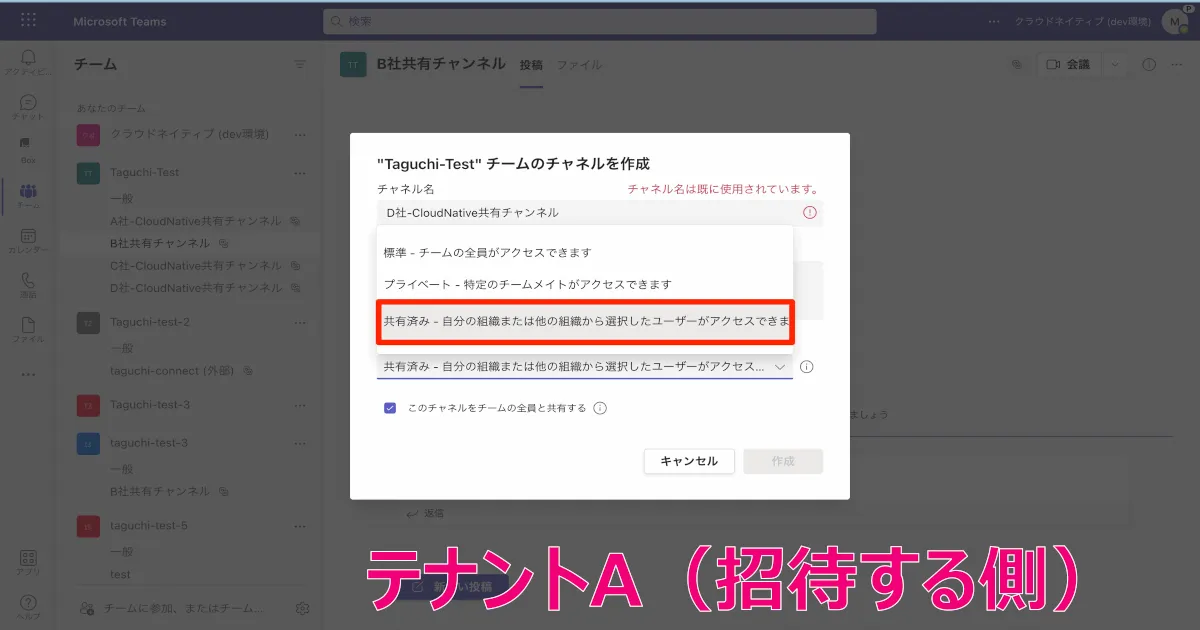The height and width of the screenshot is (630, 1200).
Task: Open the test channel under taguchi-test-5
Action: (x=120, y=575)
